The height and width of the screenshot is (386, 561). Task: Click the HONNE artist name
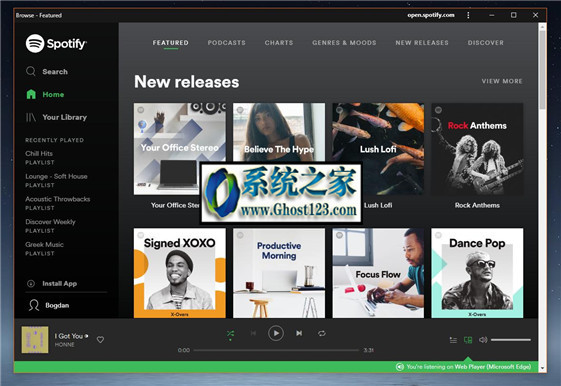(x=64, y=345)
